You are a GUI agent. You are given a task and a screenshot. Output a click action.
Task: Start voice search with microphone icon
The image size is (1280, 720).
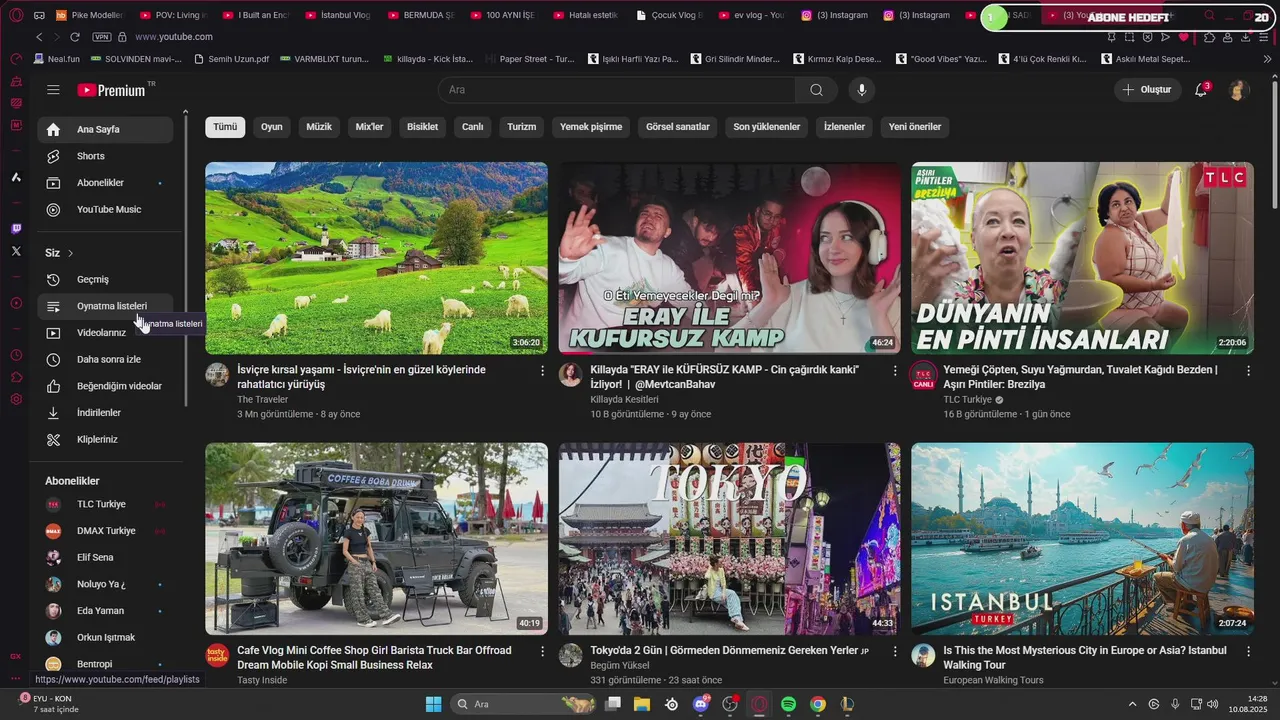coord(862,90)
